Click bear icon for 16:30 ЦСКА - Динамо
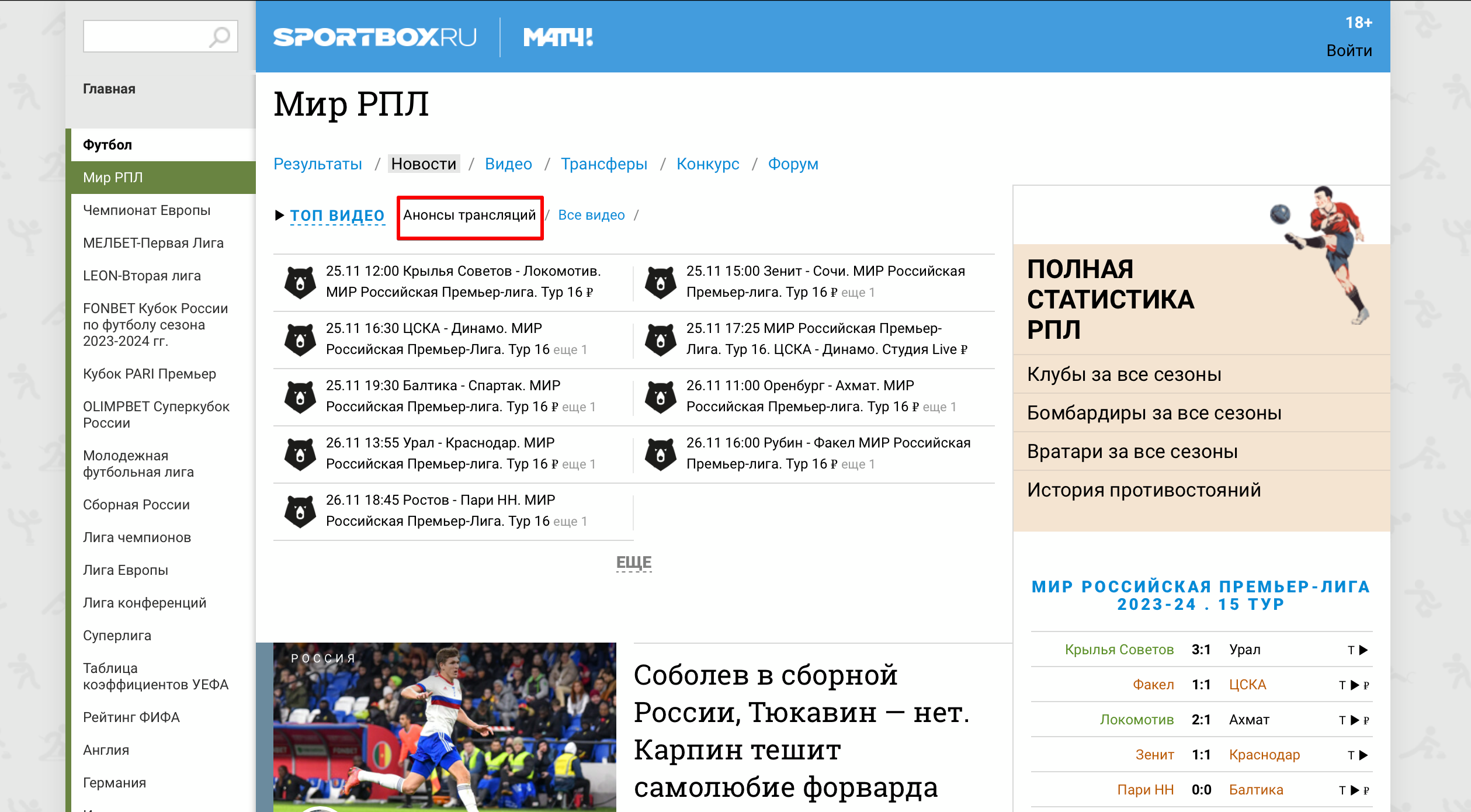Image resolution: width=1471 pixels, height=812 pixels. (300, 340)
